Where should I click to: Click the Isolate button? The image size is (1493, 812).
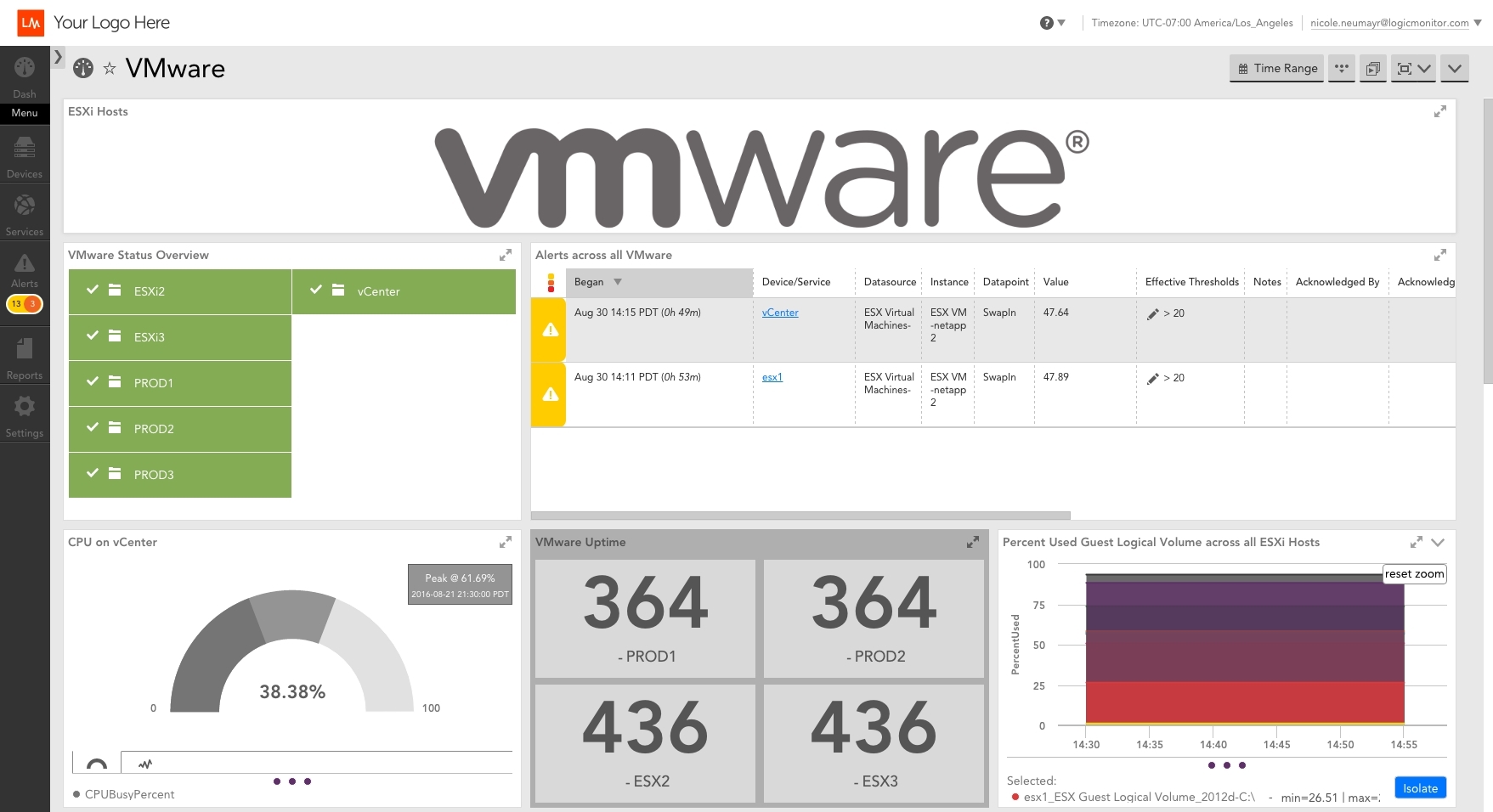coord(1420,787)
